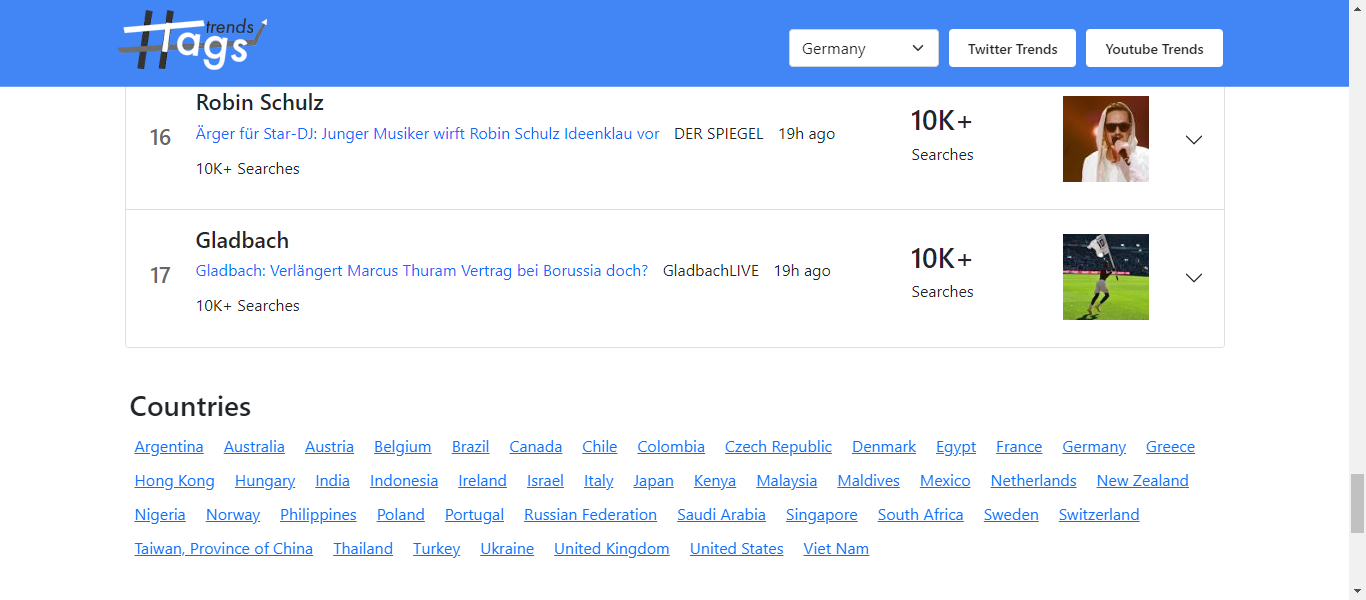Select Sweden country link
The image size is (1366, 600).
pyautogui.click(x=1011, y=515)
